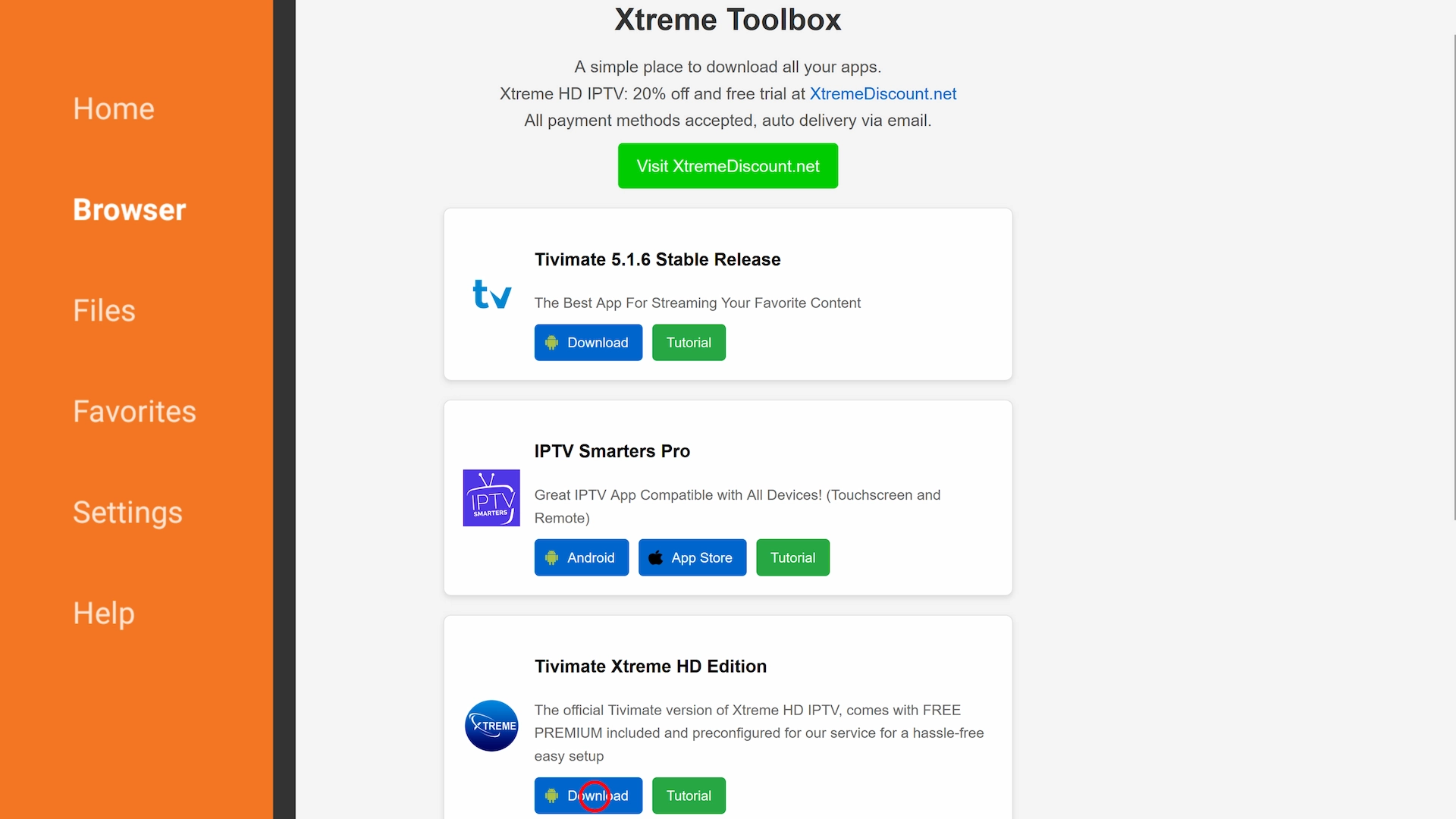Click Android button for IPTV Smarters Pro
This screenshot has width=1456, height=819.
click(582, 558)
